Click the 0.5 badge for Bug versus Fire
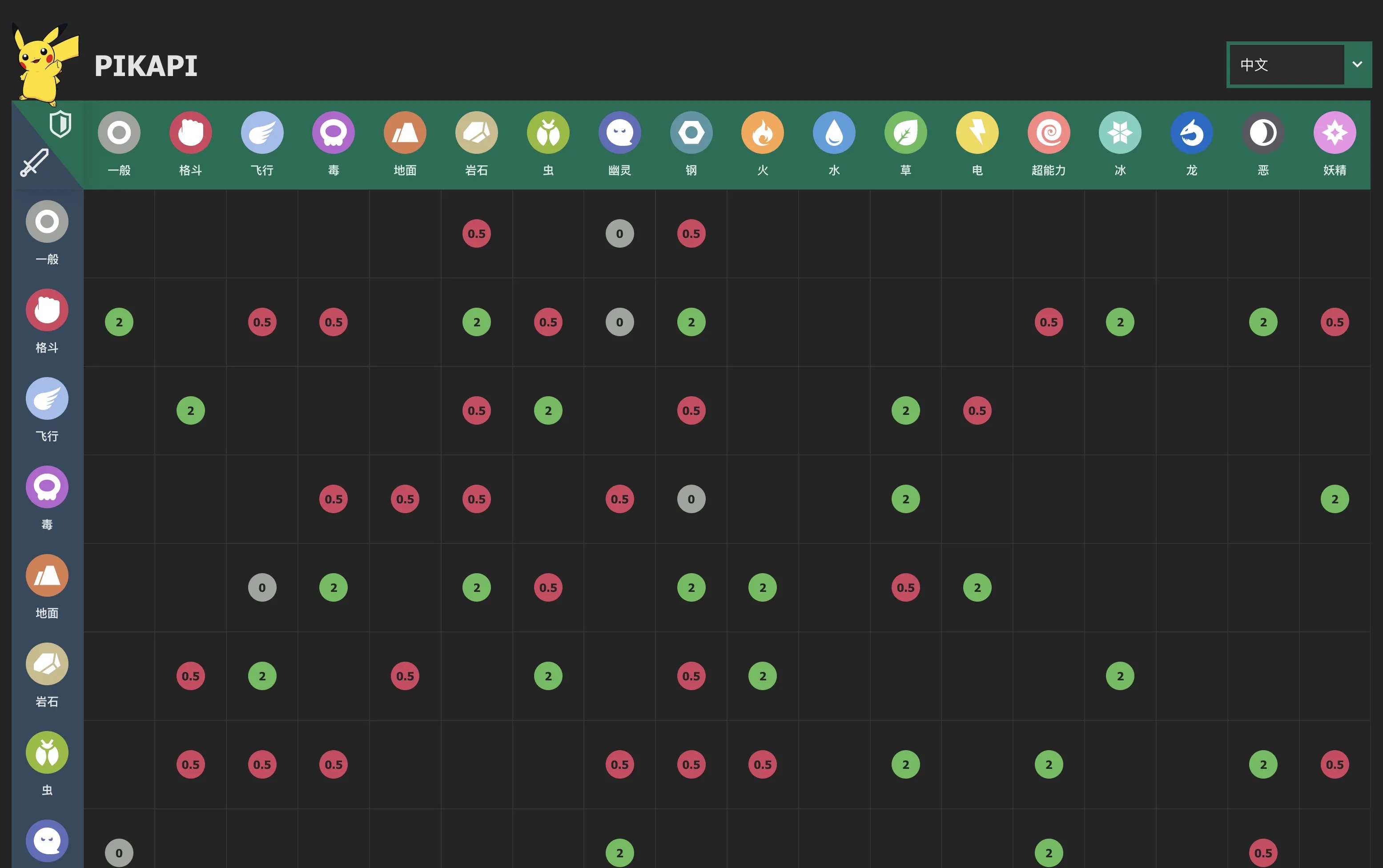This screenshot has width=1383, height=868. tap(763, 764)
